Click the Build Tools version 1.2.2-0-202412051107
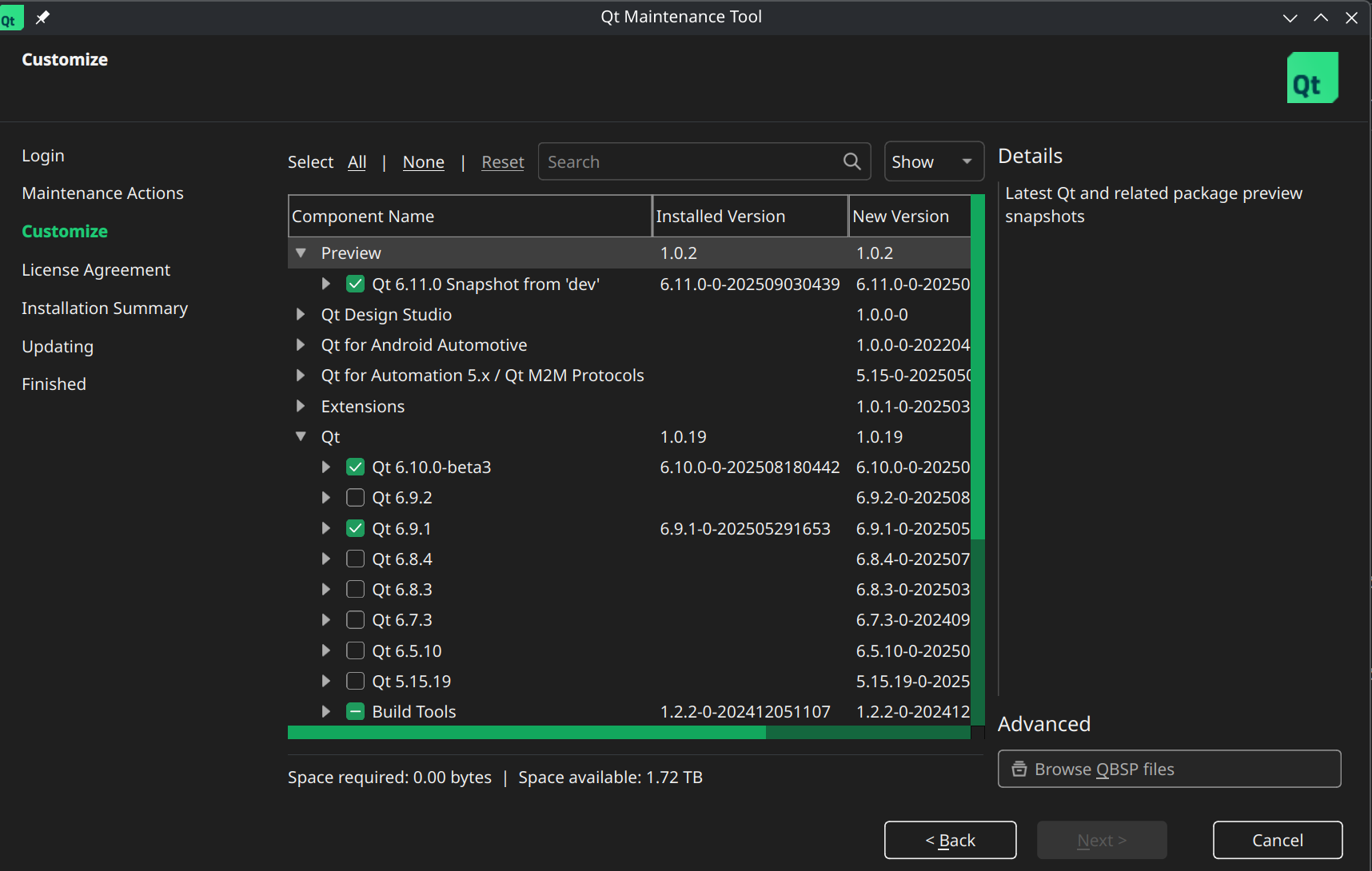 pyautogui.click(x=745, y=711)
